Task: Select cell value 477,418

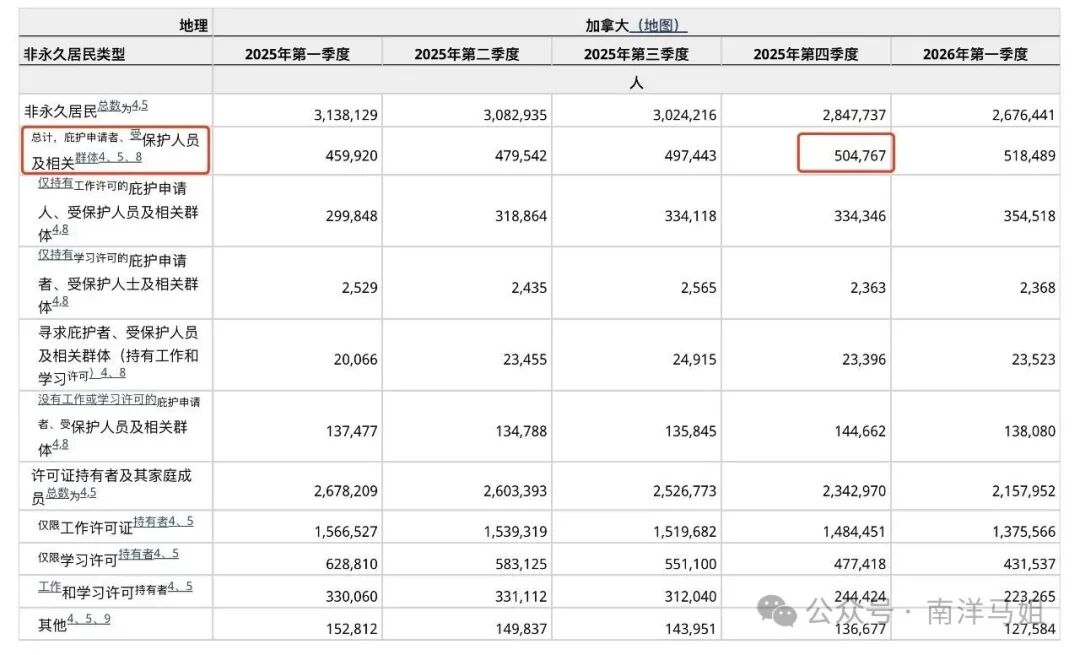Action: [860, 564]
